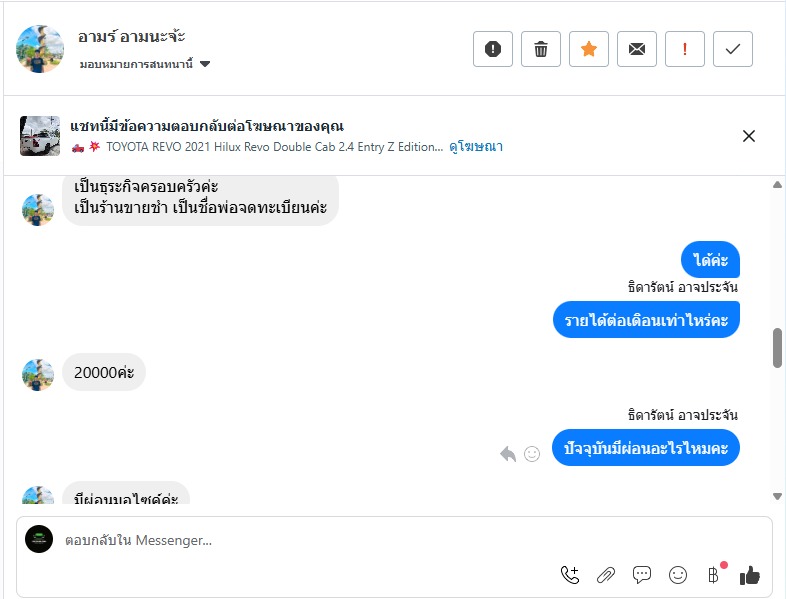The height and width of the screenshot is (599, 786).
Task: Click the phone call request icon
Action: point(570,575)
